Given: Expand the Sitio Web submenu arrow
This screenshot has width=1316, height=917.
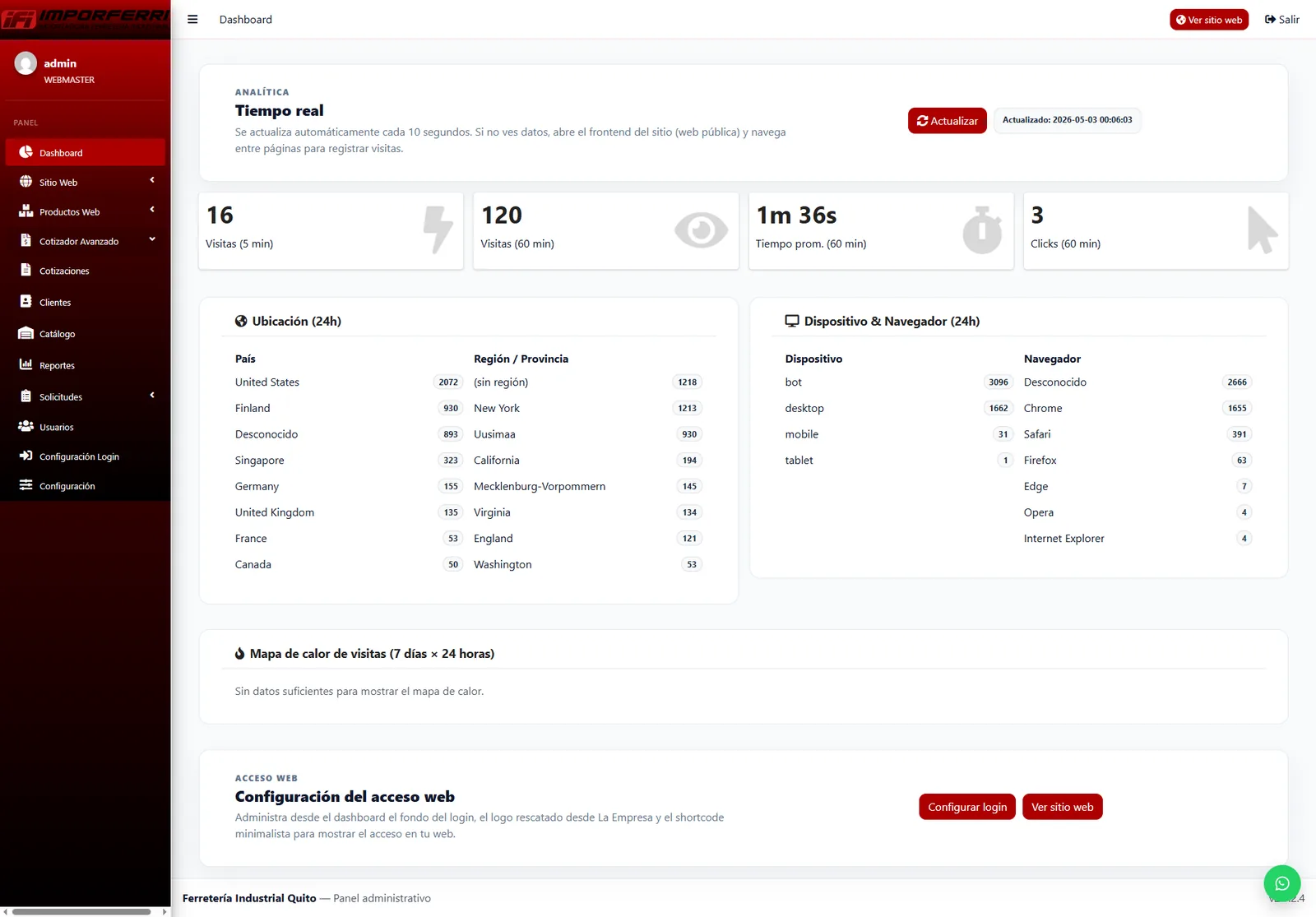Looking at the screenshot, I should click(152, 180).
